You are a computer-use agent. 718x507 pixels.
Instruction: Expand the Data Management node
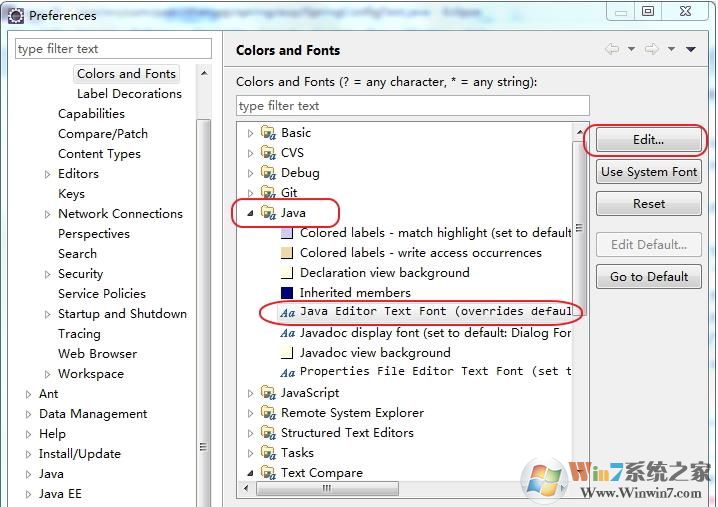(x=28, y=414)
